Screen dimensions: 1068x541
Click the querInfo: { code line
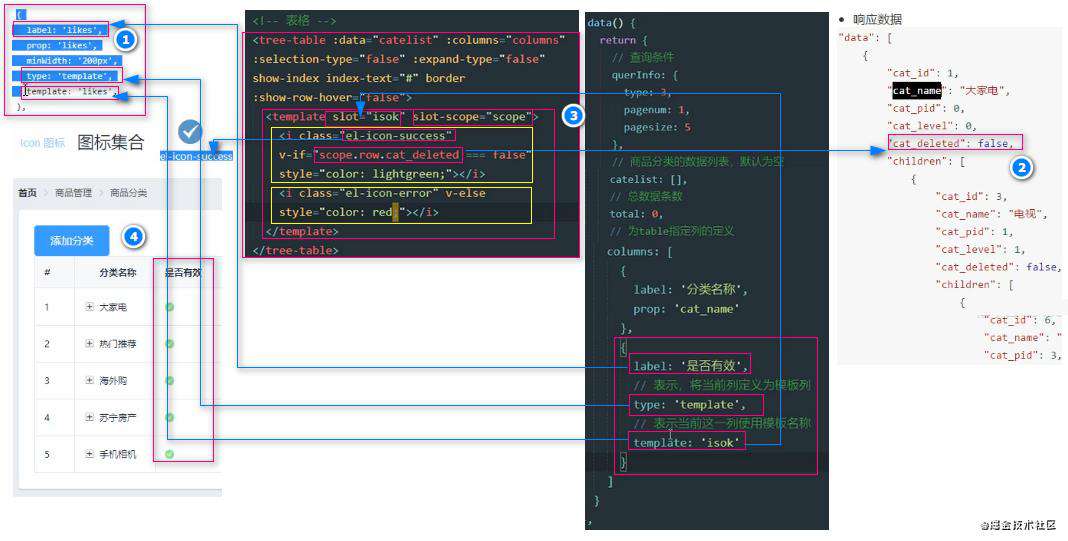644,75
